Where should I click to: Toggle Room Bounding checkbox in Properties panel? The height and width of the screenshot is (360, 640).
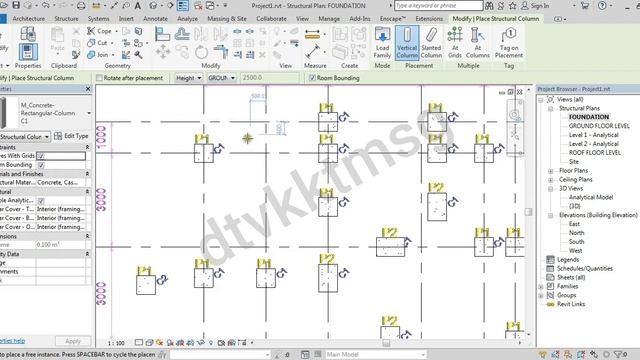click(41, 165)
